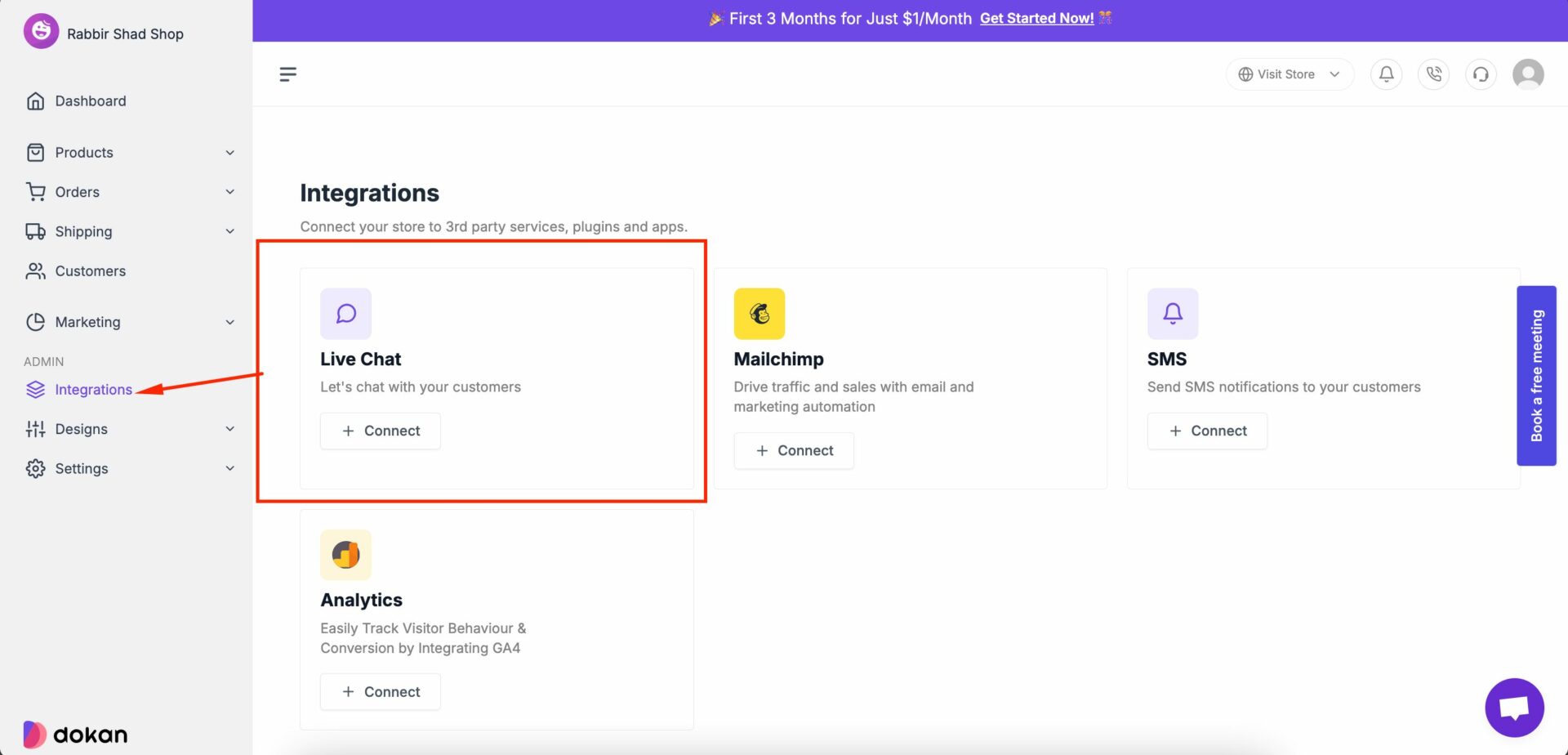Click Designs label in sidebar
This screenshot has height=755, width=1568.
tap(81, 429)
